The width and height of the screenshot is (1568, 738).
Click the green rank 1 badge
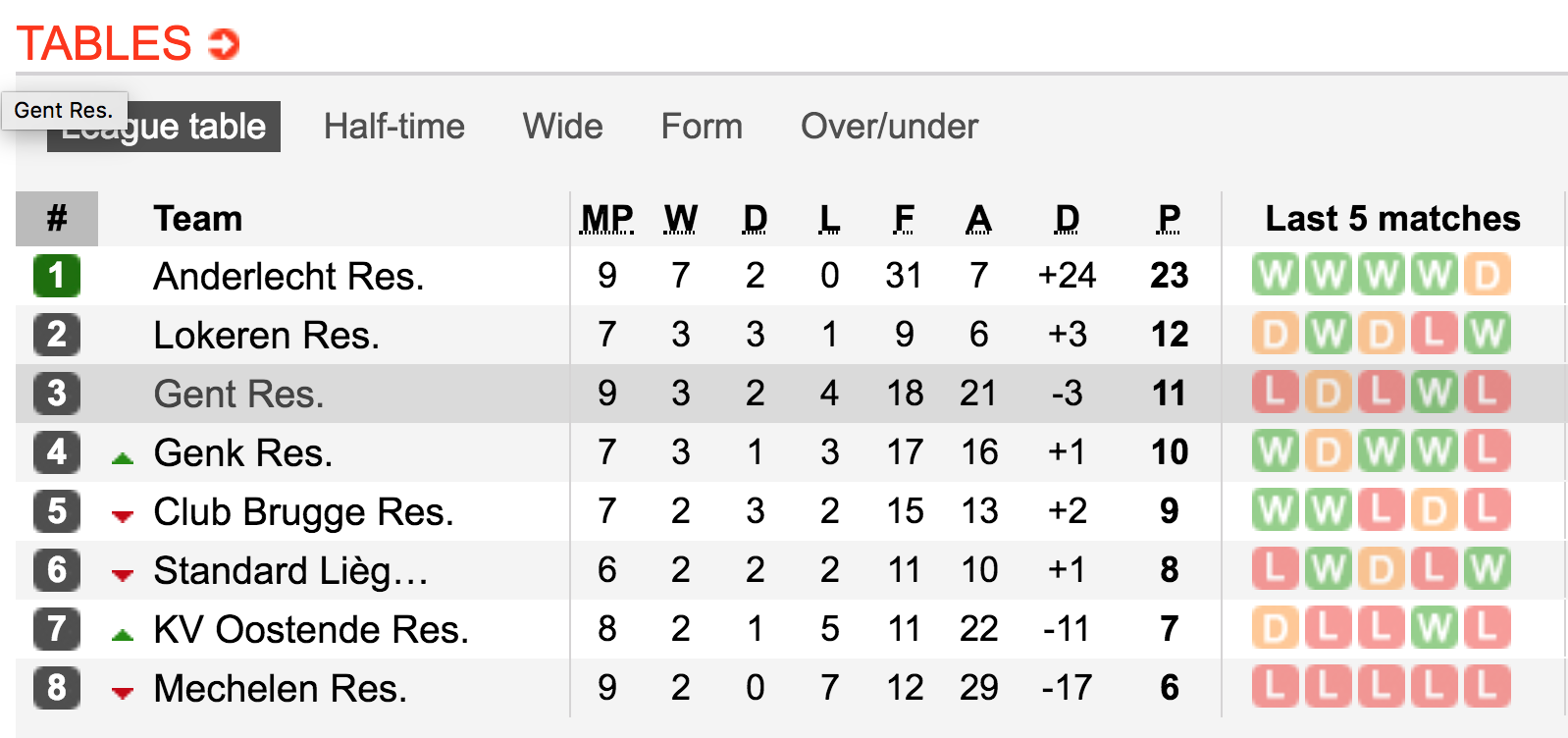[x=57, y=275]
